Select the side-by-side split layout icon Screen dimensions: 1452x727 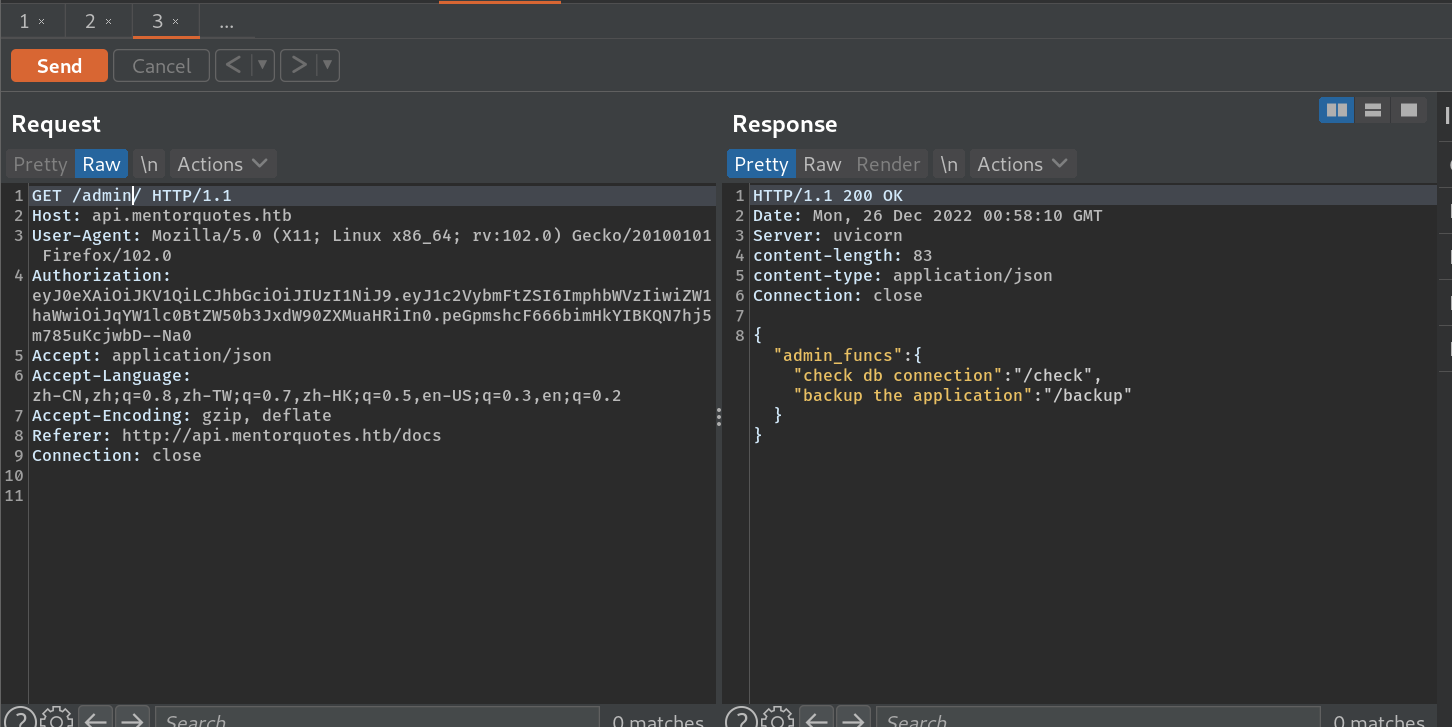1336,110
